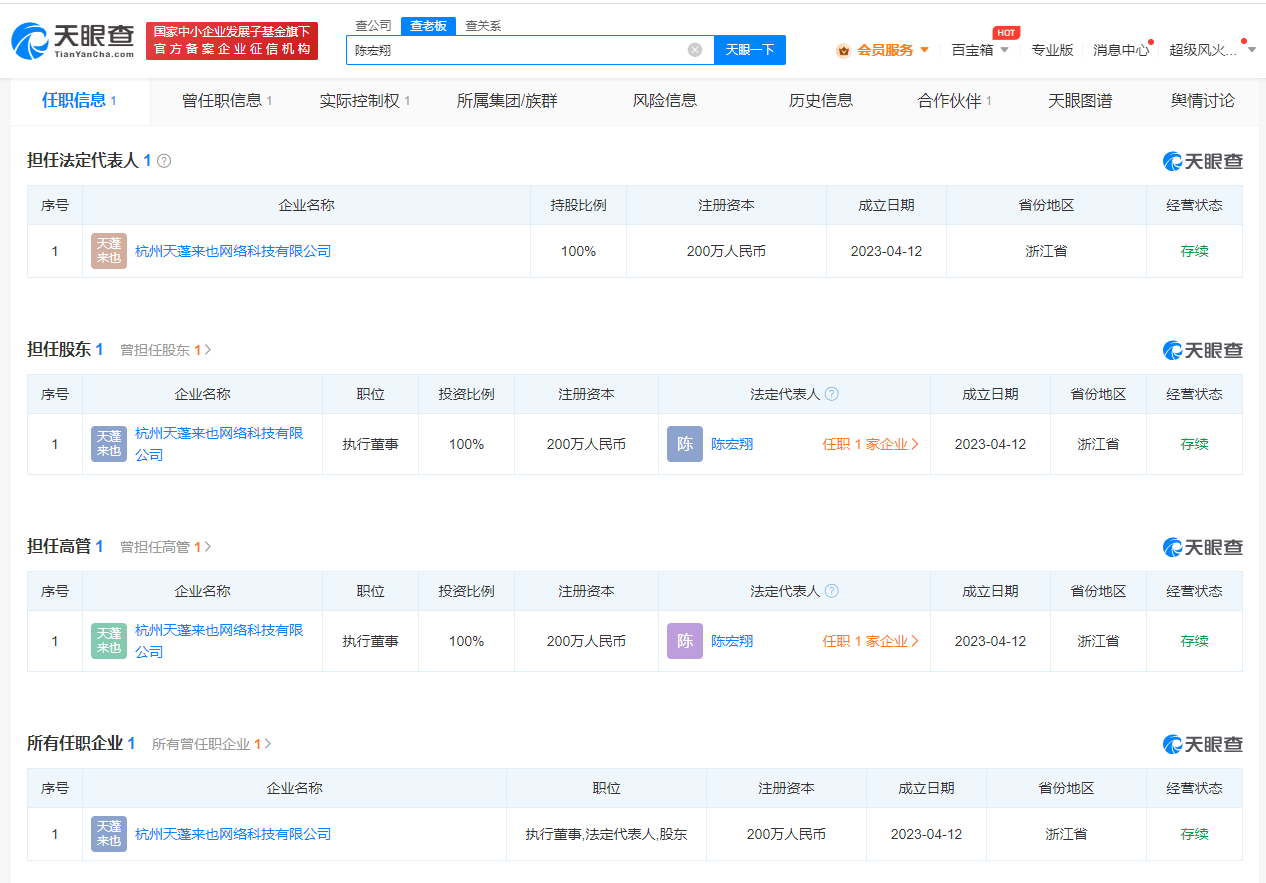The height and width of the screenshot is (883, 1266).
Task: Open the 风险信息 tab
Action: pyautogui.click(x=665, y=101)
